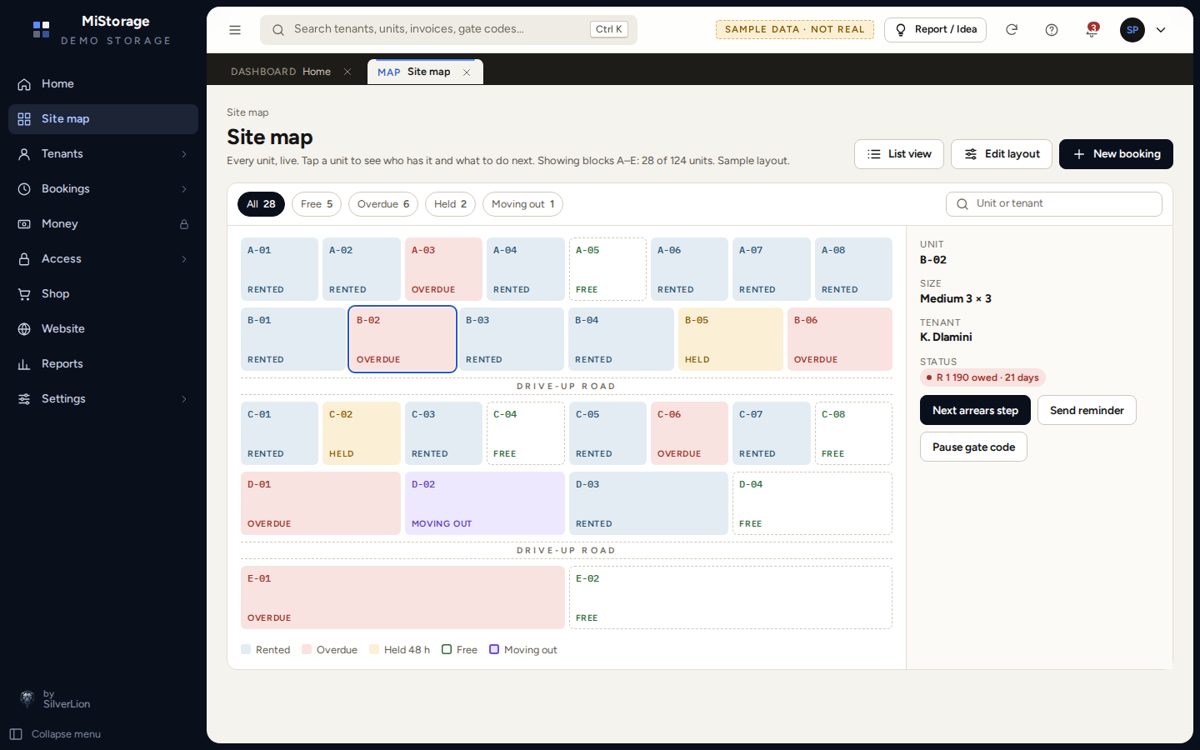The width and height of the screenshot is (1200, 750).
Task: Click the Money cash icon
Action: pyautogui.click(x=24, y=224)
